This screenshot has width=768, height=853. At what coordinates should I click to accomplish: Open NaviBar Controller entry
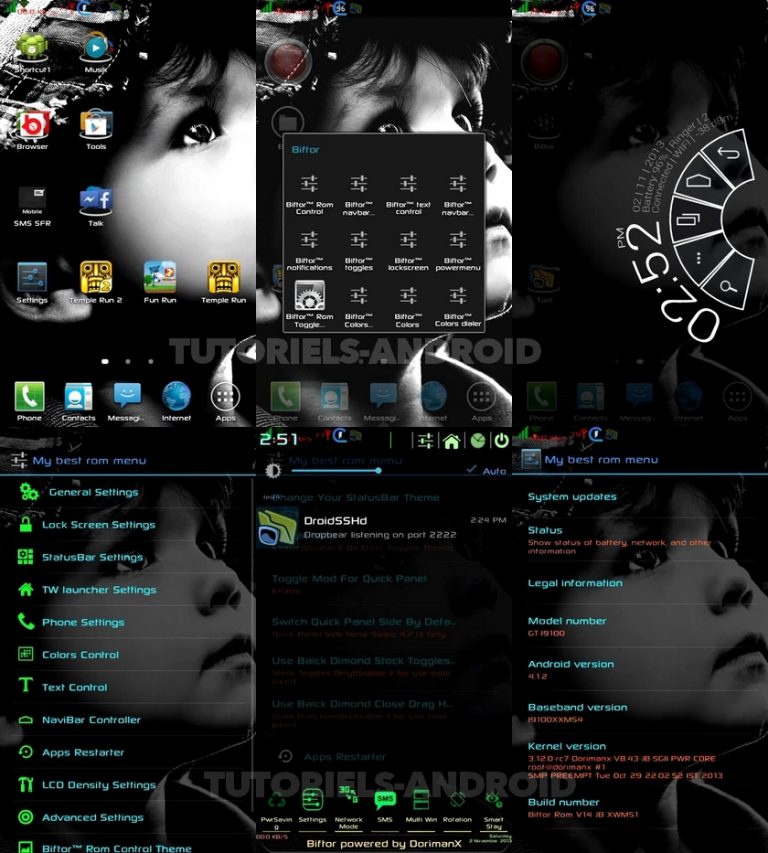127,720
